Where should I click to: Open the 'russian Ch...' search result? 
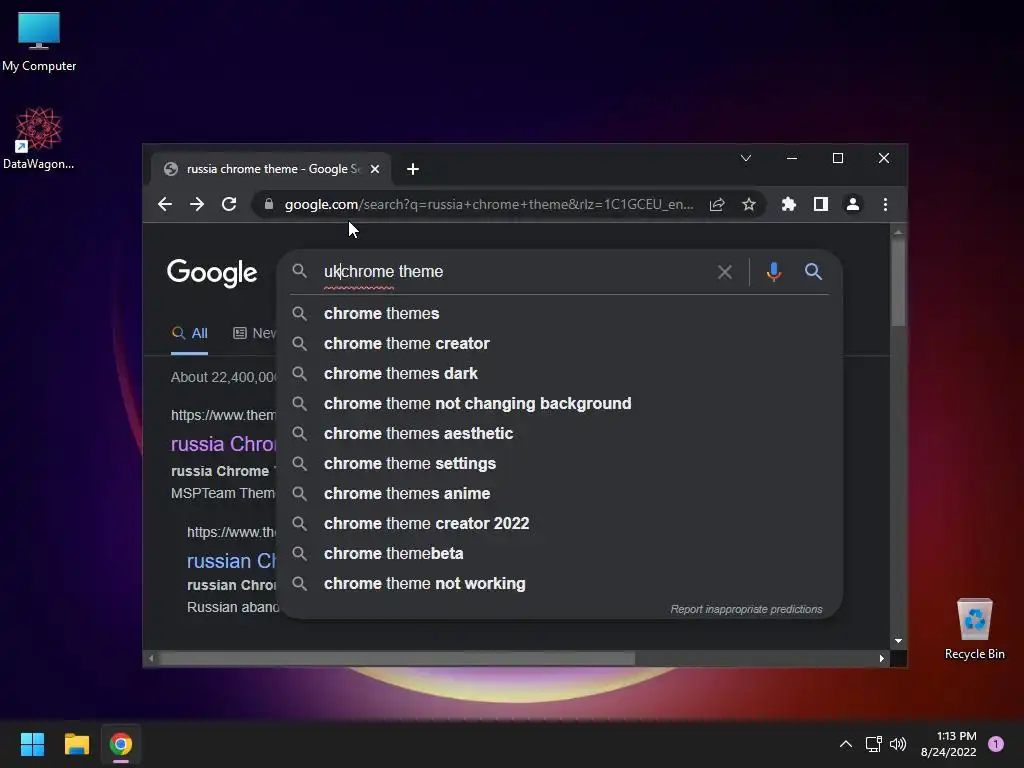tap(232, 561)
